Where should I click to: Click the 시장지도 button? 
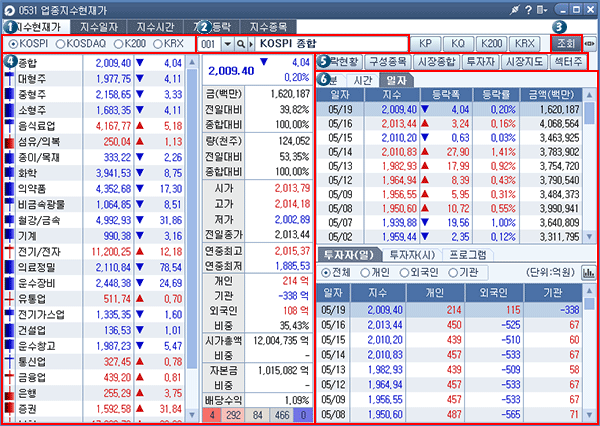(x=524, y=62)
